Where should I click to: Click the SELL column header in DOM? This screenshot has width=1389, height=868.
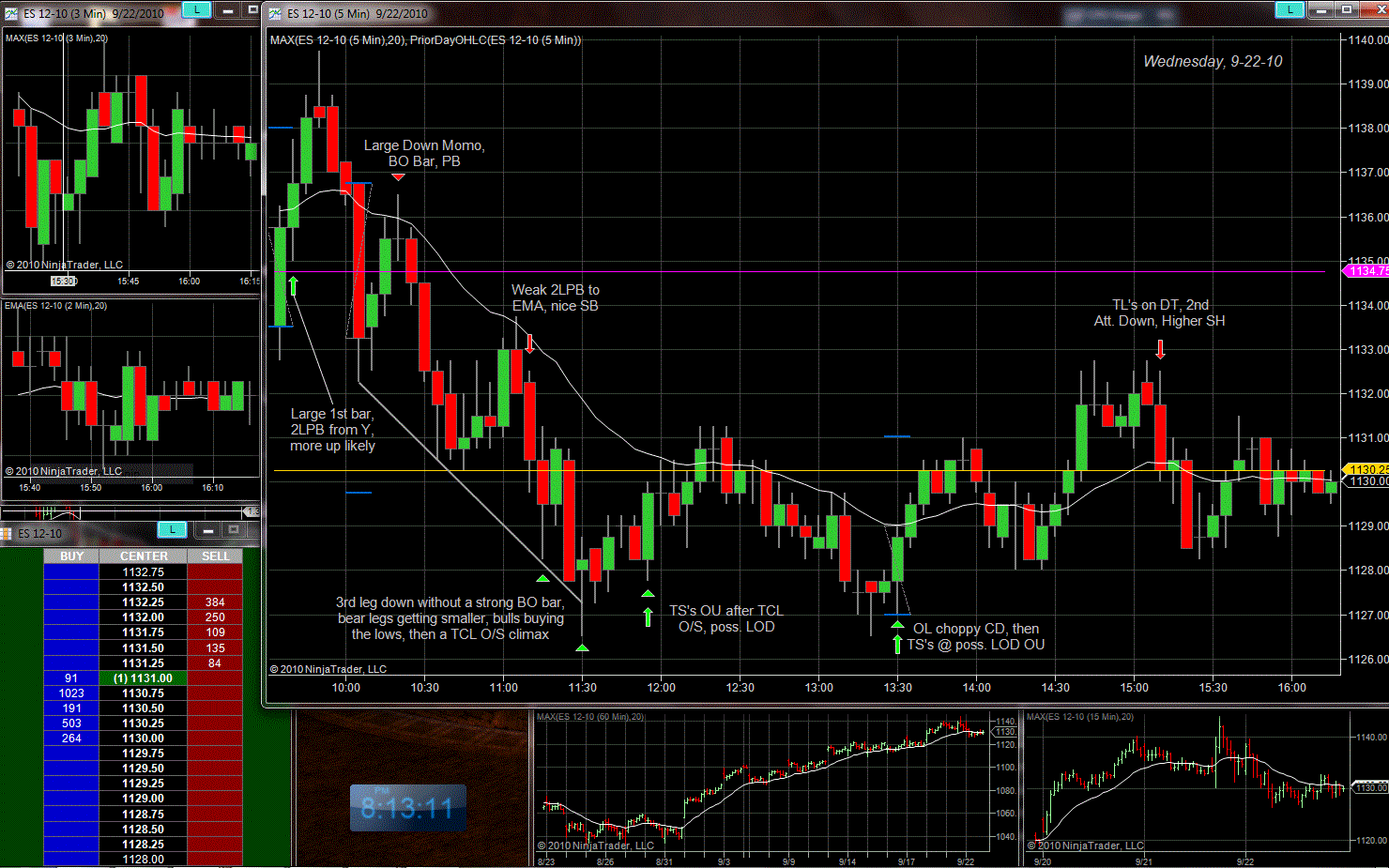[x=215, y=556]
